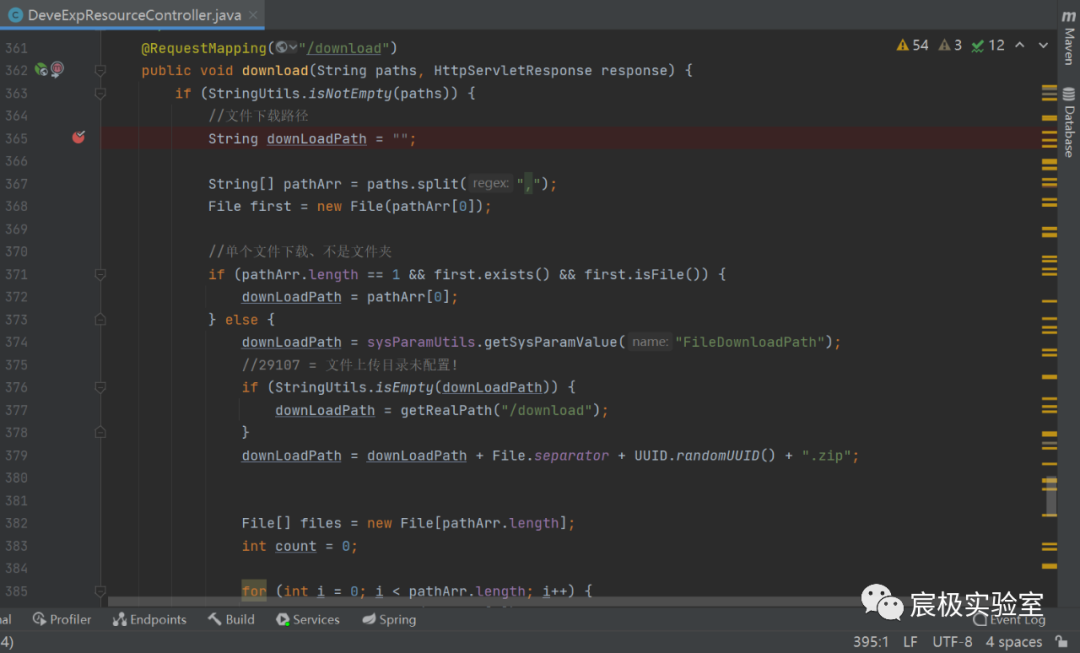Click the yellow 54 warnings indicator
1080x653 pixels.
click(x=912, y=45)
